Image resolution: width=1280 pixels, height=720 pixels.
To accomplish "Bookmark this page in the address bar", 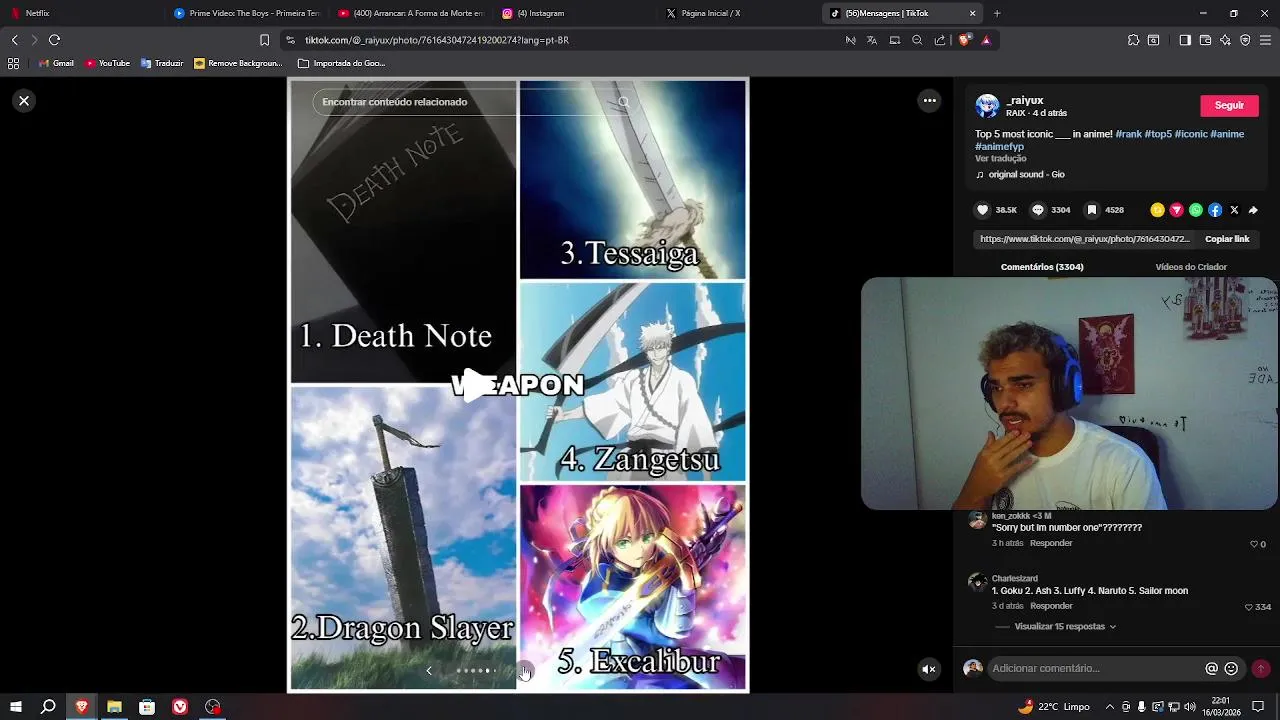I will point(264,40).
